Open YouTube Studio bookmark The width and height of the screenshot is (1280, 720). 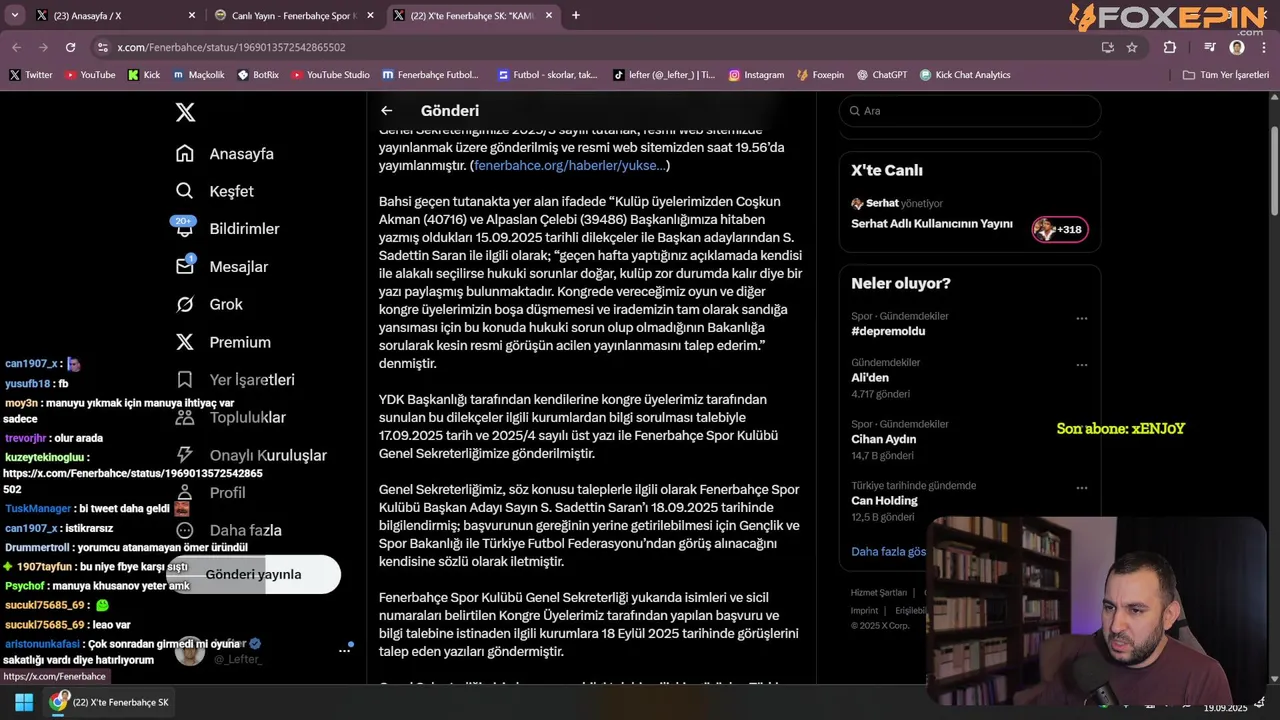tap(331, 75)
